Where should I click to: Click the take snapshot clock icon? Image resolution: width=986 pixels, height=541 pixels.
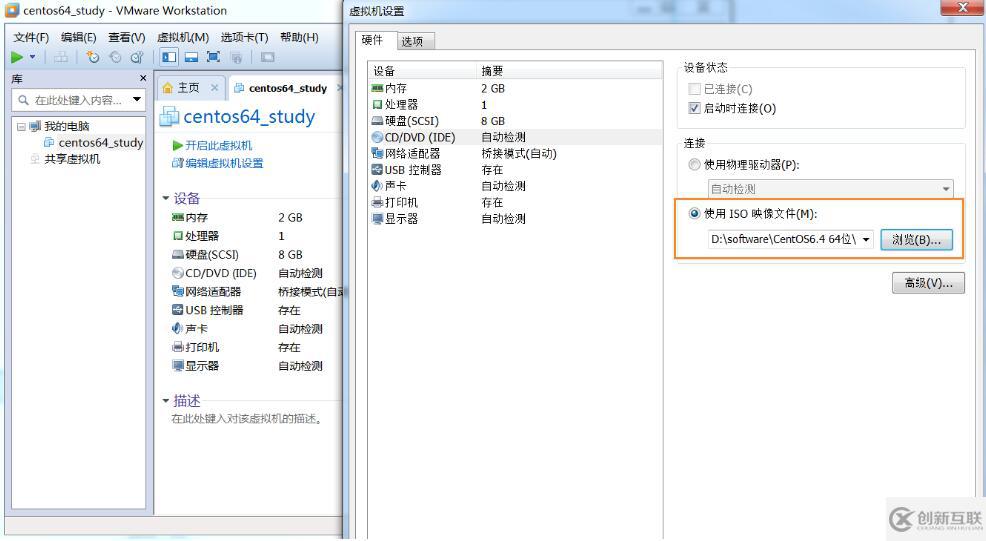click(x=93, y=57)
